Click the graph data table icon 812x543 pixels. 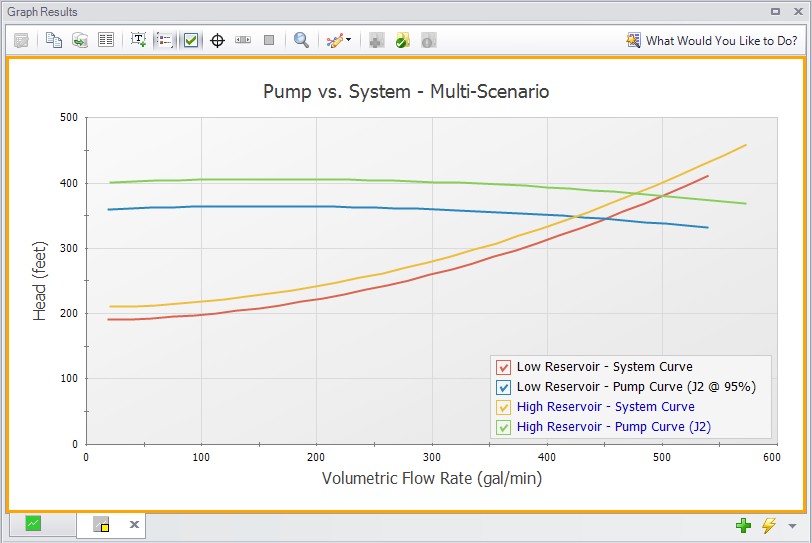pyautogui.click(x=106, y=40)
